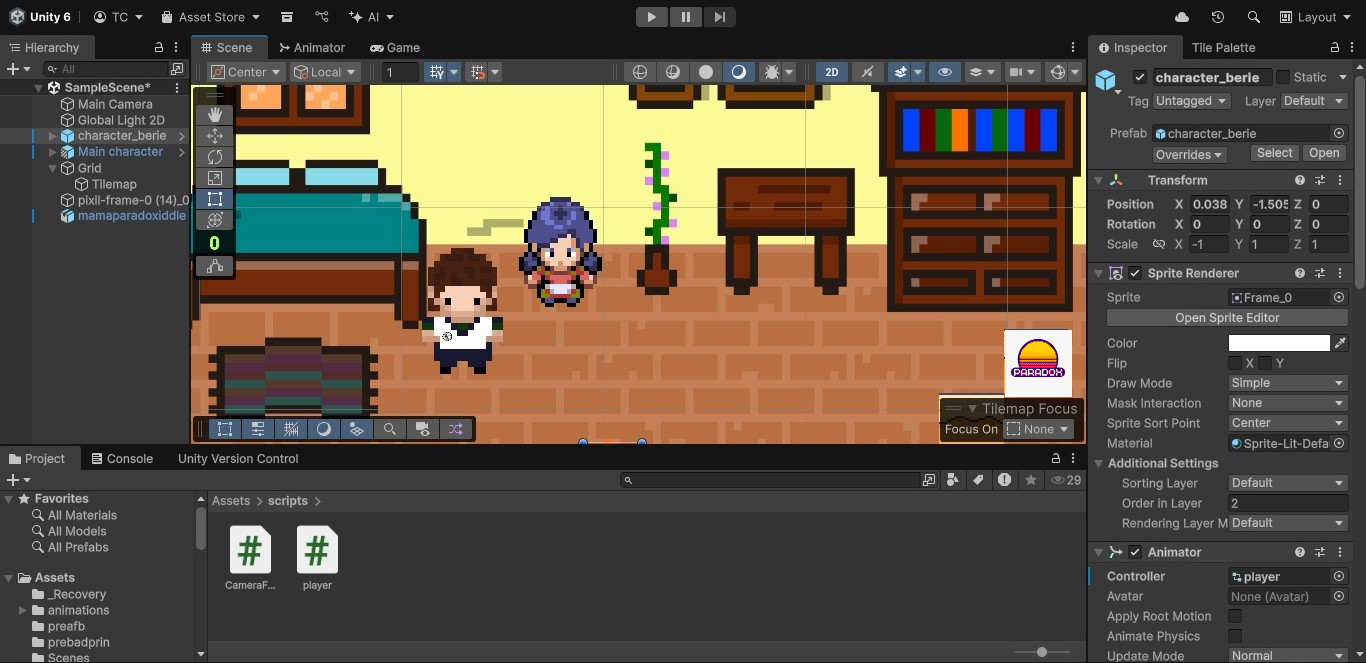
Task: Open the Console panel
Action: [122, 458]
